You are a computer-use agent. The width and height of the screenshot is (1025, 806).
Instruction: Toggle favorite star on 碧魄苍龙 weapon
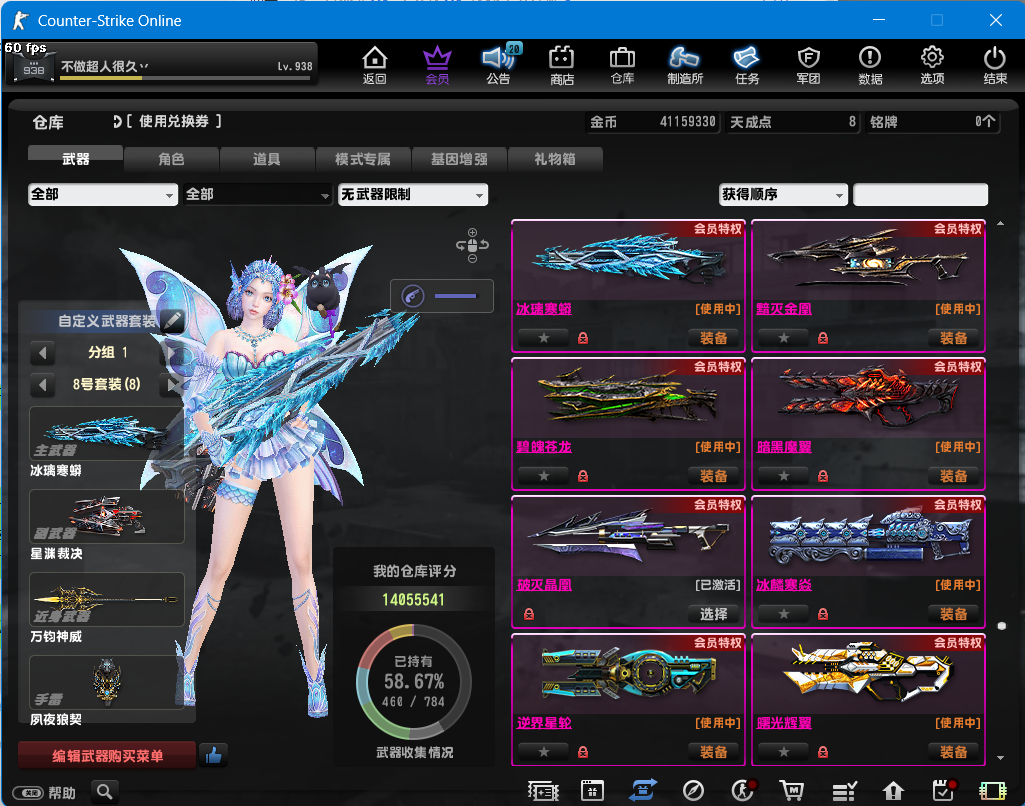[x=544, y=476]
